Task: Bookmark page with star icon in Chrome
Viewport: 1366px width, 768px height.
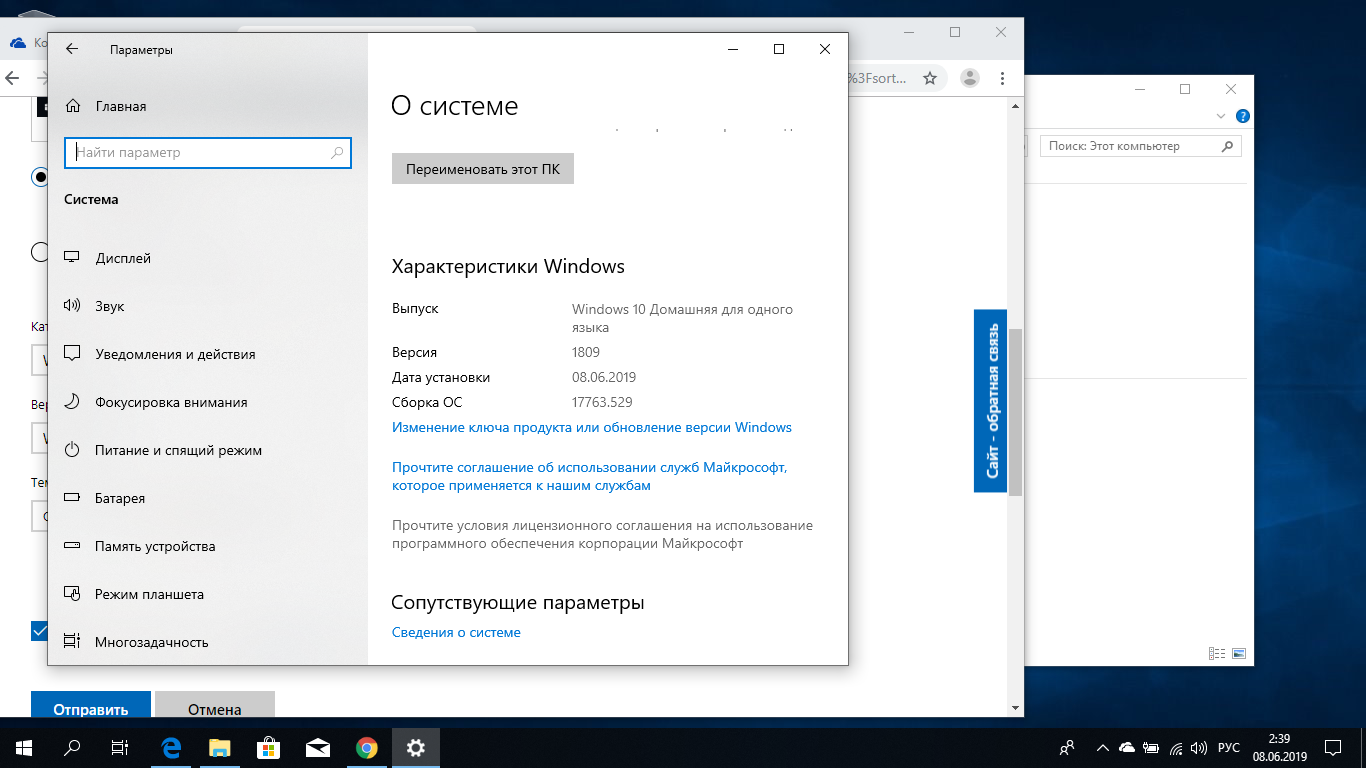Action: click(930, 78)
